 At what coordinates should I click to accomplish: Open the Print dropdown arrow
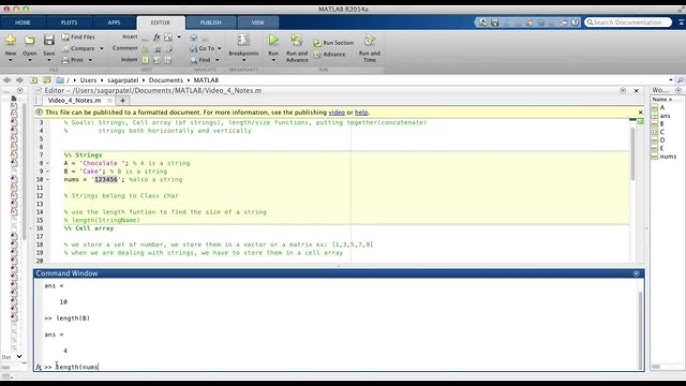(x=91, y=60)
